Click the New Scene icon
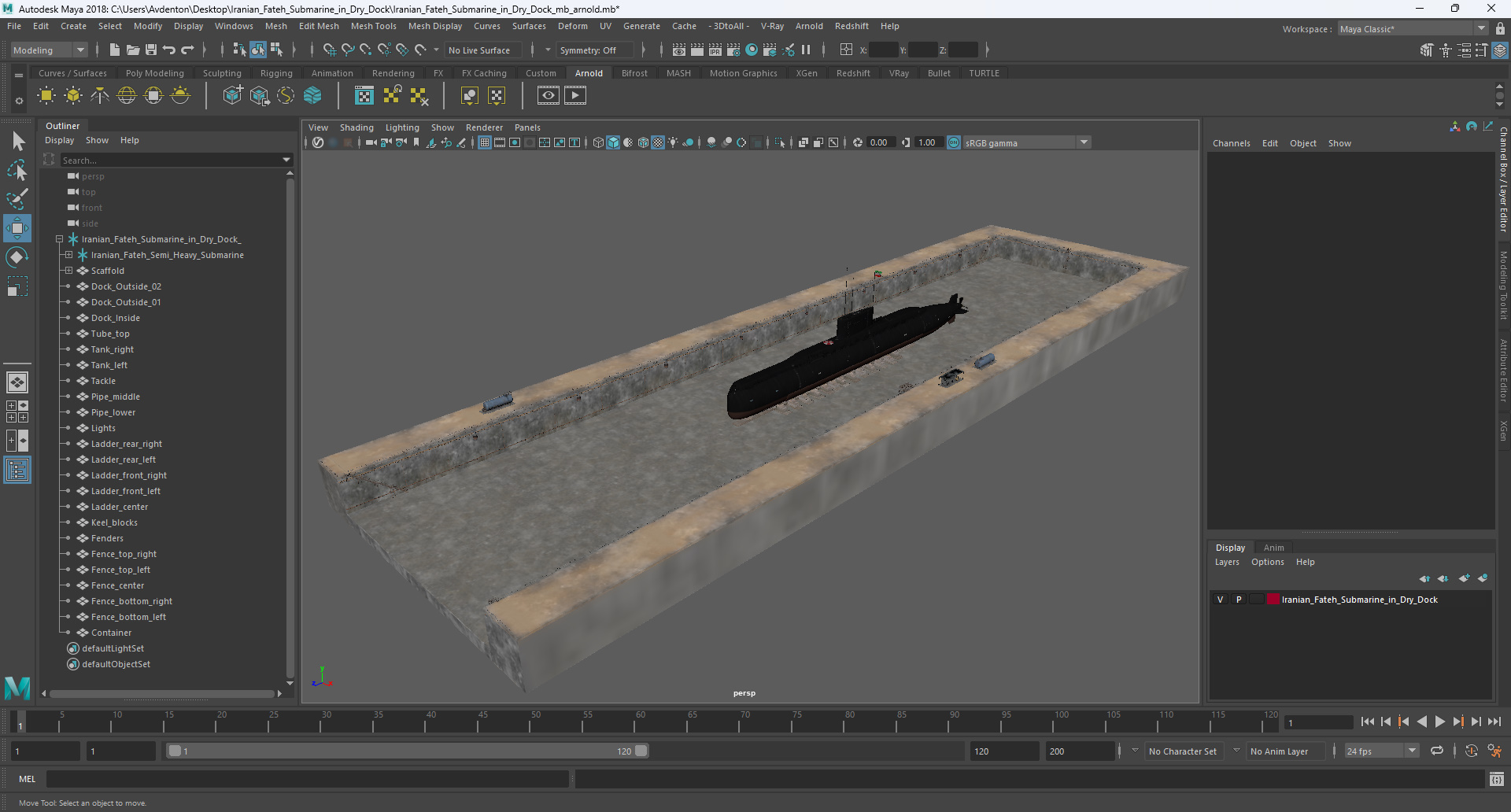Image resolution: width=1511 pixels, height=812 pixels. coord(115,50)
